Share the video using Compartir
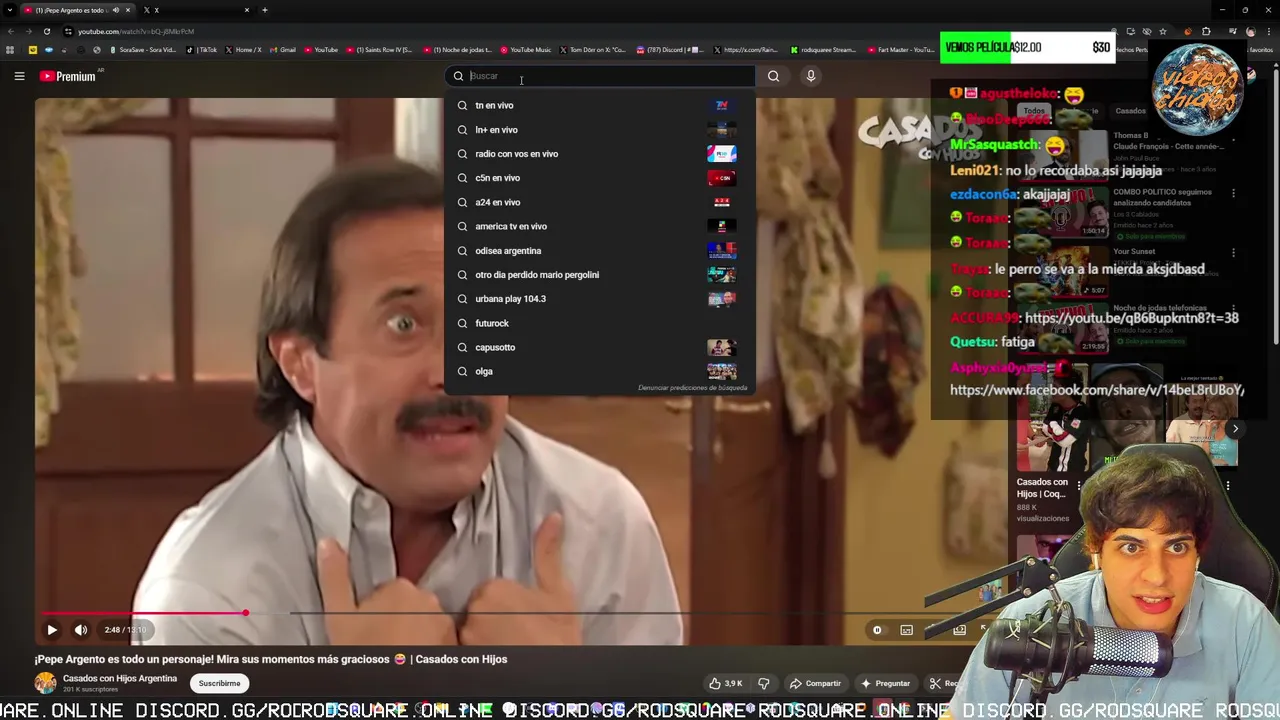The image size is (1280, 720). (x=815, y=684)
